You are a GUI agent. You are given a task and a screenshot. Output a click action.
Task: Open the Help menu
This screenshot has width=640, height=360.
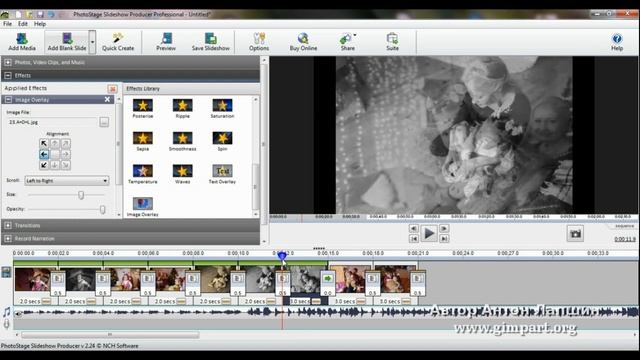(40, 24)
